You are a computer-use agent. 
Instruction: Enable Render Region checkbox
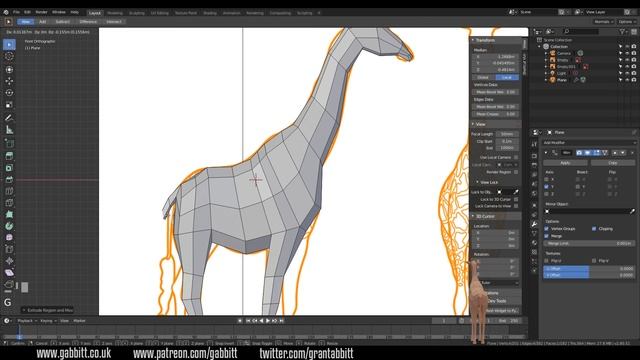click(x=516, y=172)
